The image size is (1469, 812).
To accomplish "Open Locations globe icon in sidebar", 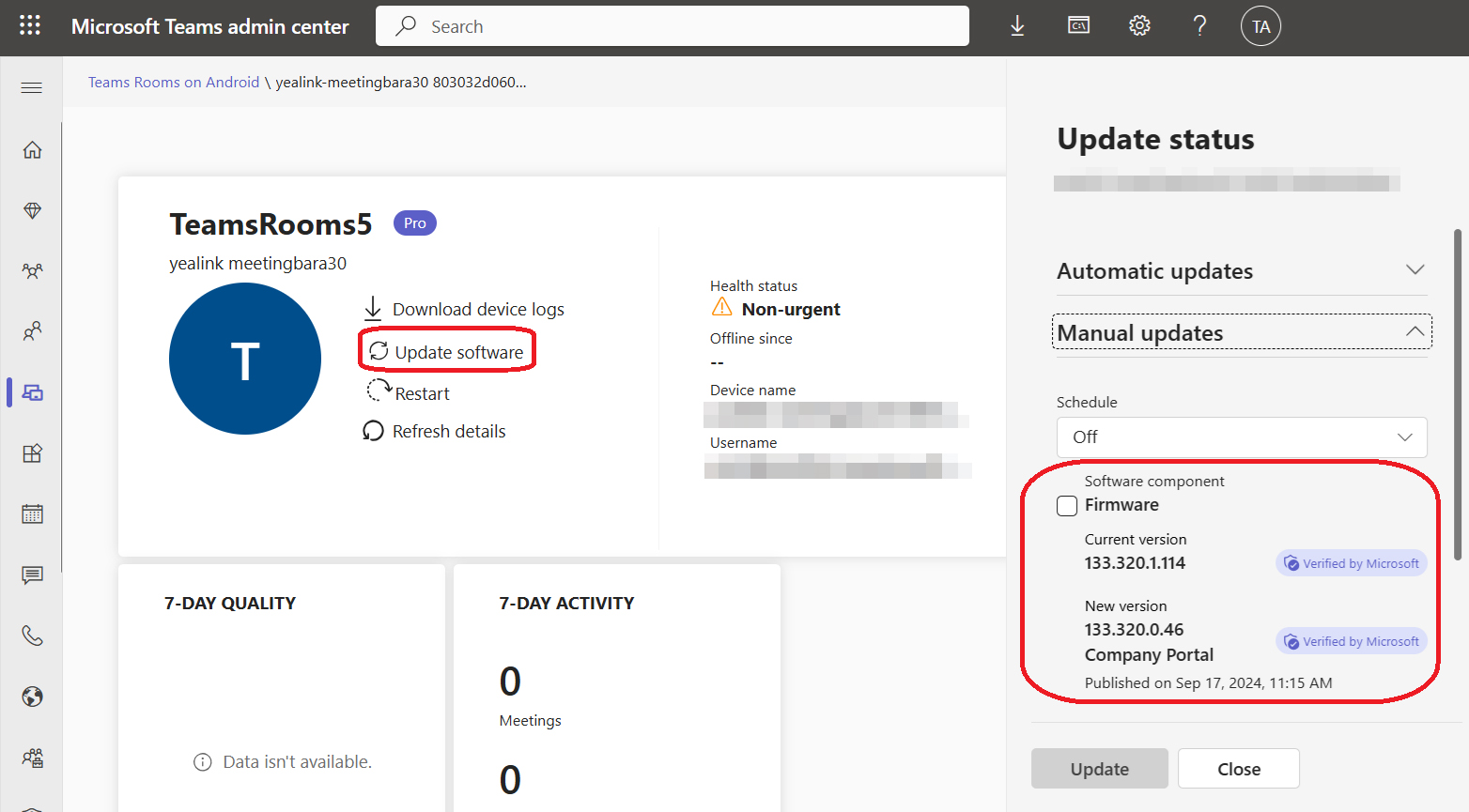I will pos(32,697).
